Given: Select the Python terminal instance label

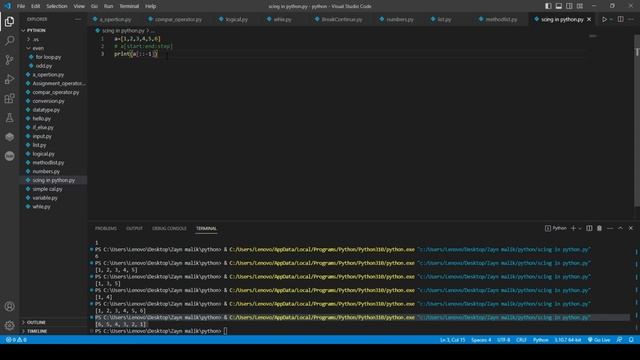Looking at the screenshot, I should [x=556, y=228].
